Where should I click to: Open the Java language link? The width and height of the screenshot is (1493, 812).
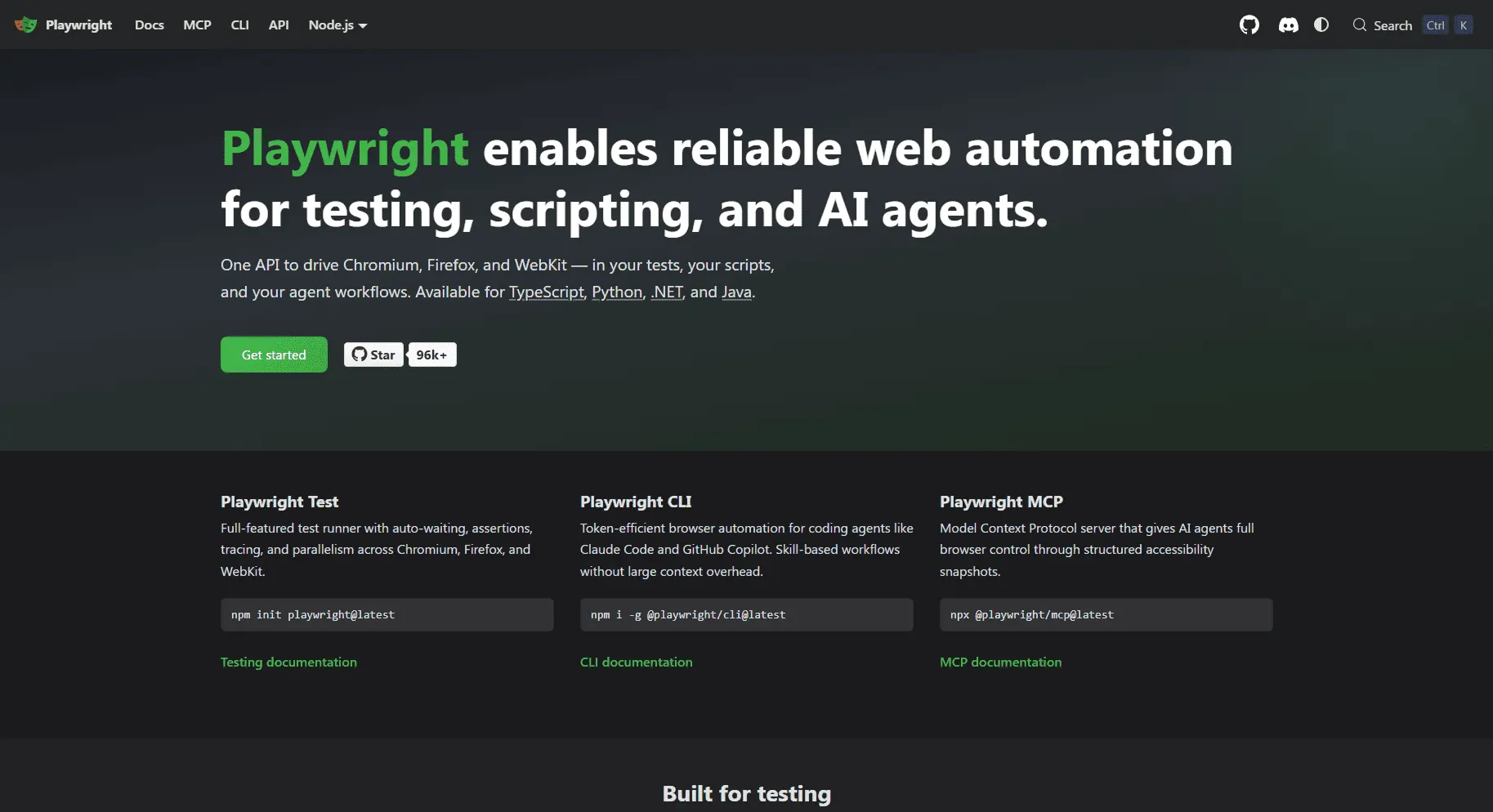point(736,292)
